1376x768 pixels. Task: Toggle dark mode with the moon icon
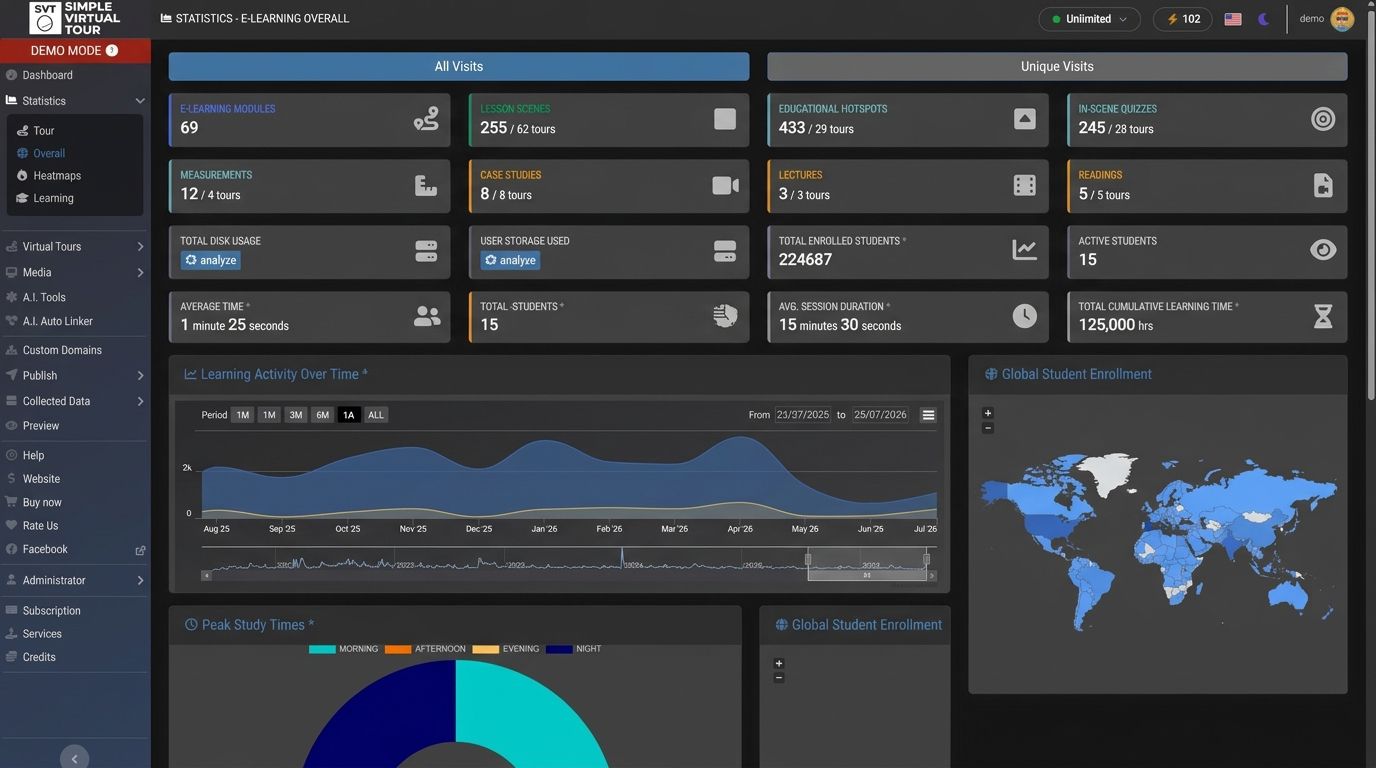1263,19
